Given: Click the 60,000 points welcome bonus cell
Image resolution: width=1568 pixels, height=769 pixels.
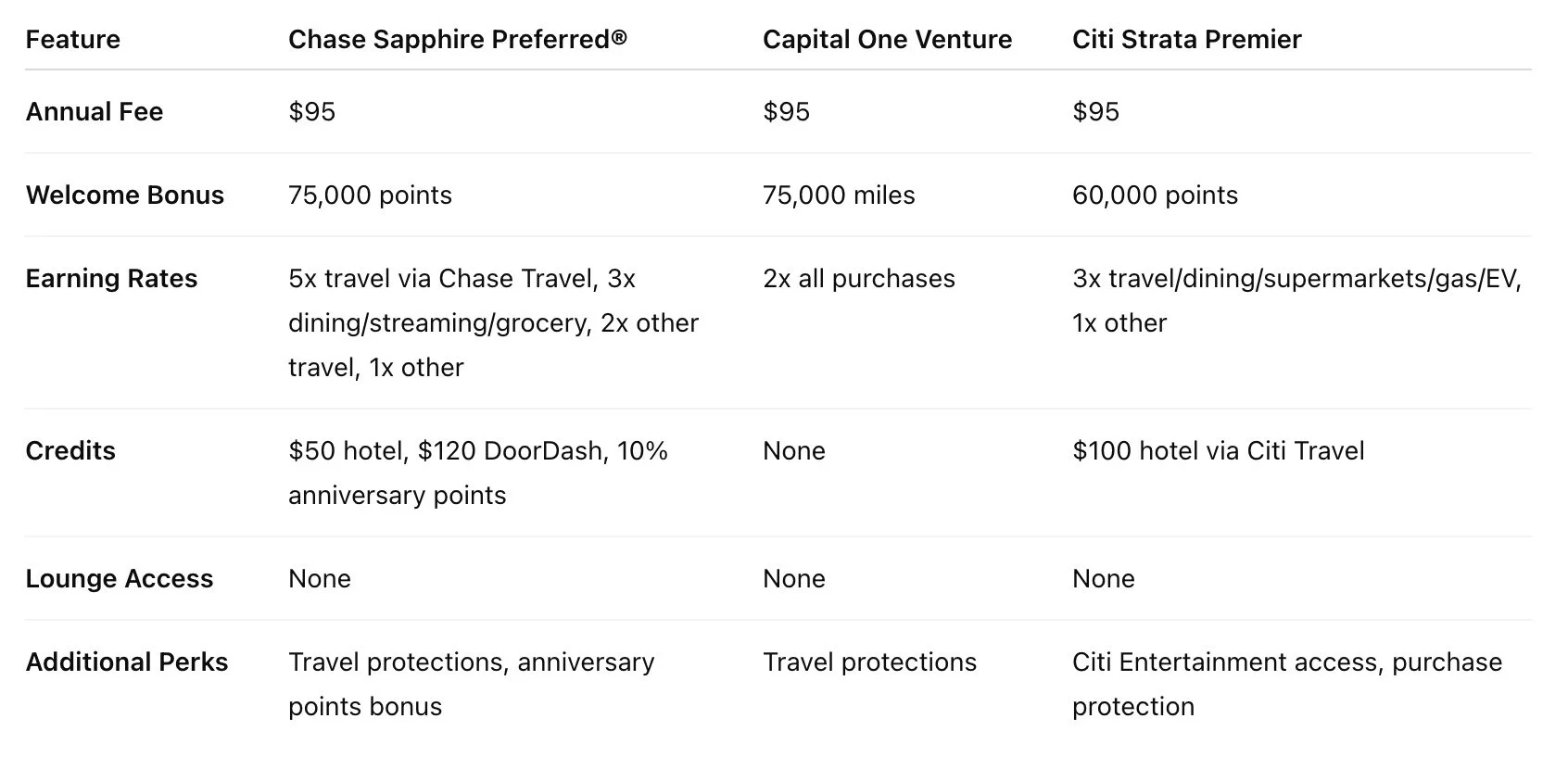Looking at the screenshot, I should point(1155,195).
